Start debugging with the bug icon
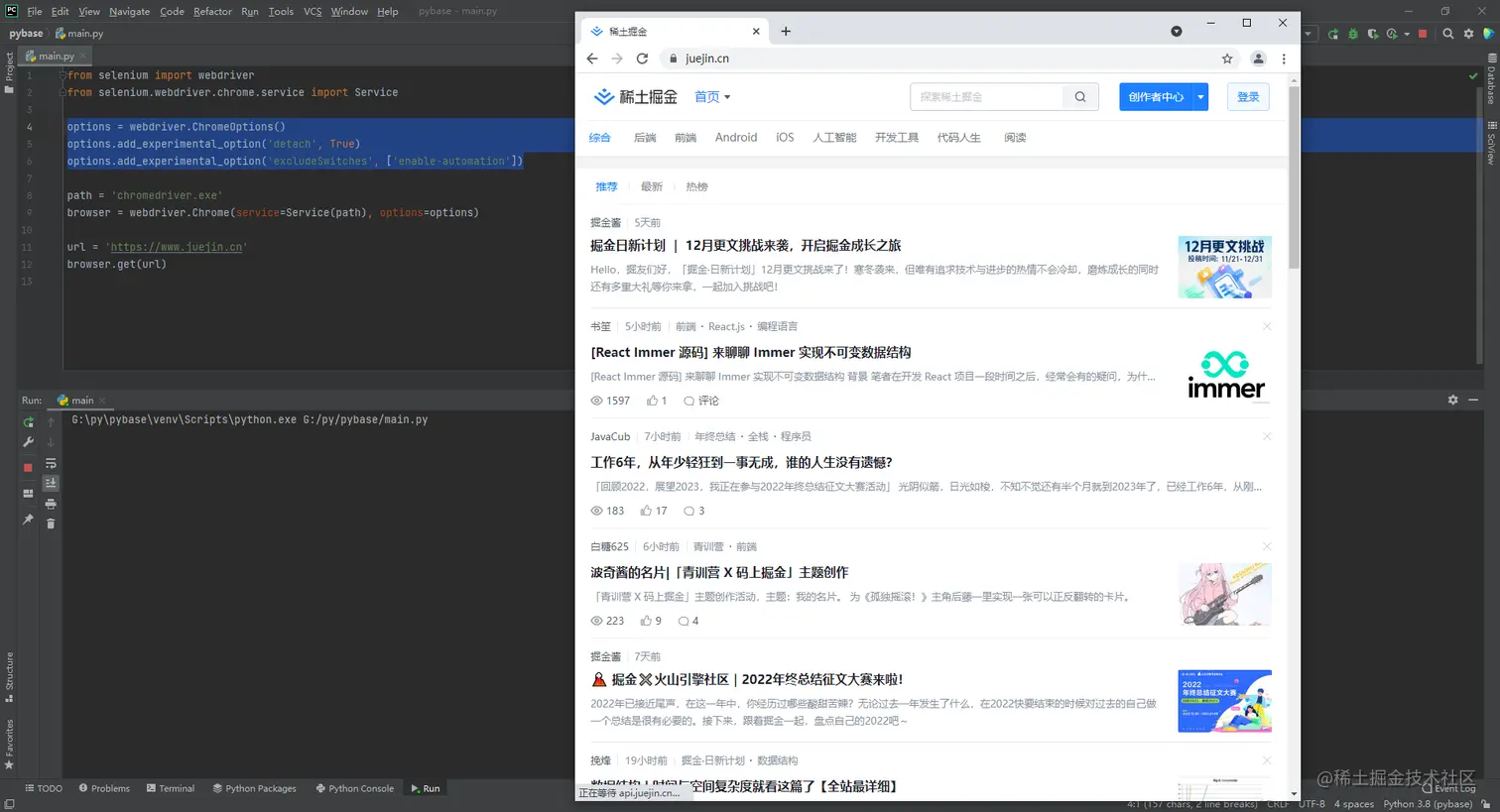 [x=1353, y=34]
